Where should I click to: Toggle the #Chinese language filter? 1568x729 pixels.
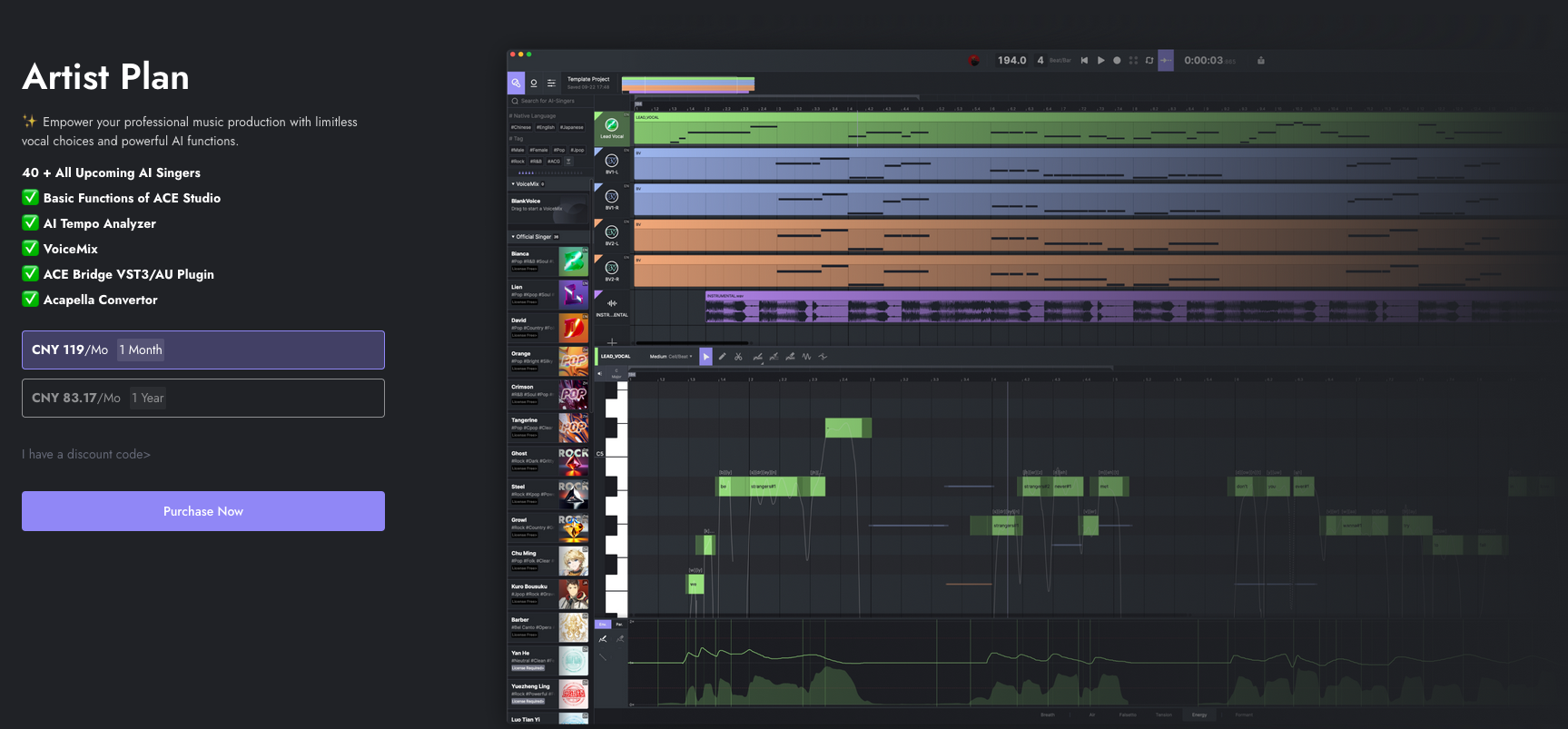pyautogui.click(x=520, y=127)
